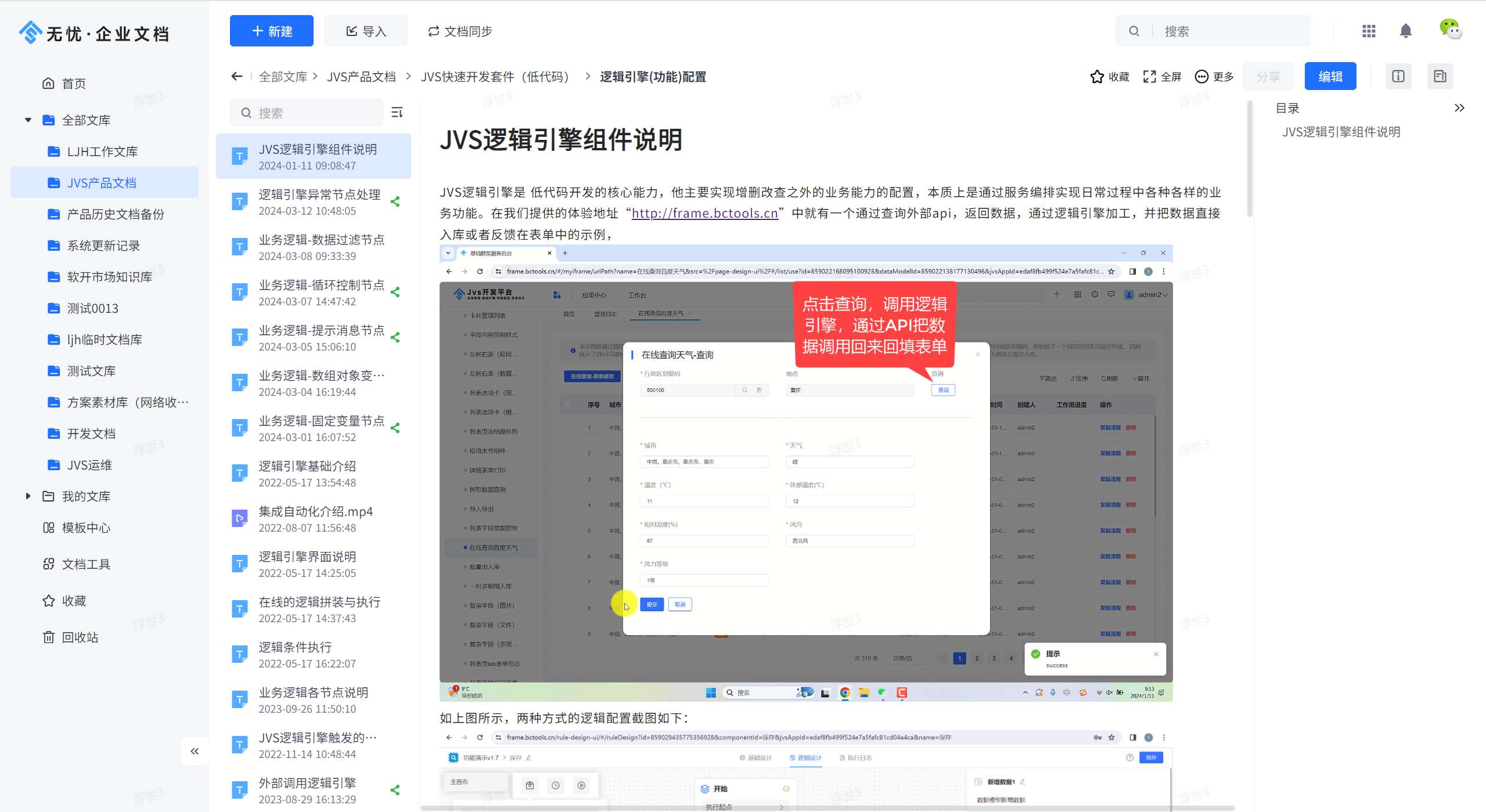Click share icon beside 逻辑引擎异常节点处理

(x=395, y=202)
